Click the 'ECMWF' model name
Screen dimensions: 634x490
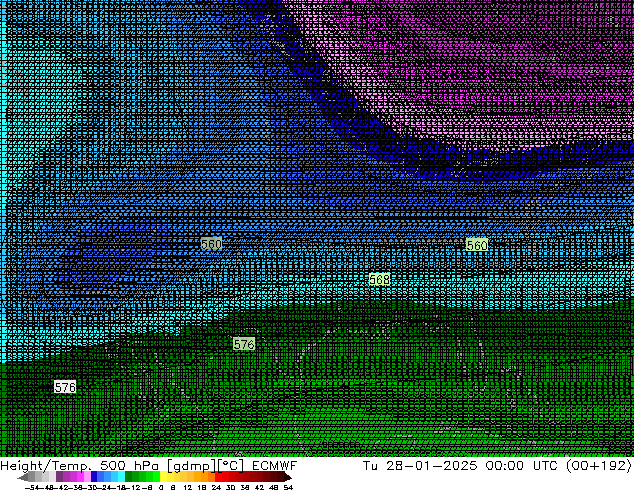click(275, 466)
